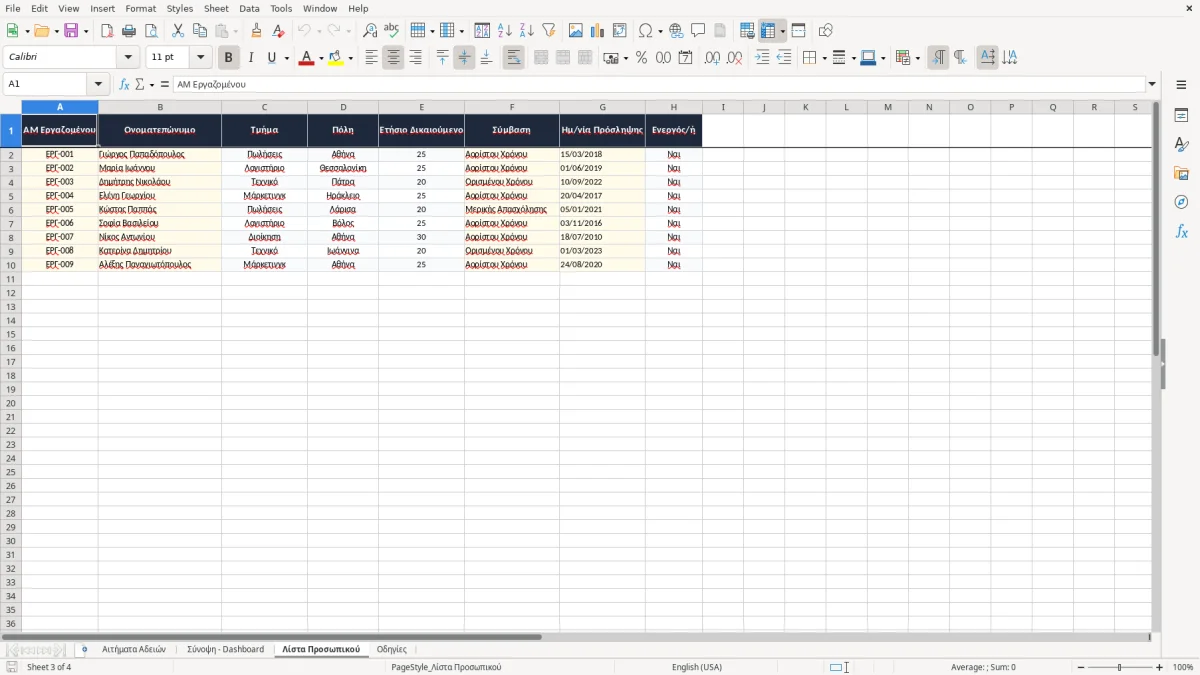Click the column F header
Screen dimensions: 1200x675
512,107
